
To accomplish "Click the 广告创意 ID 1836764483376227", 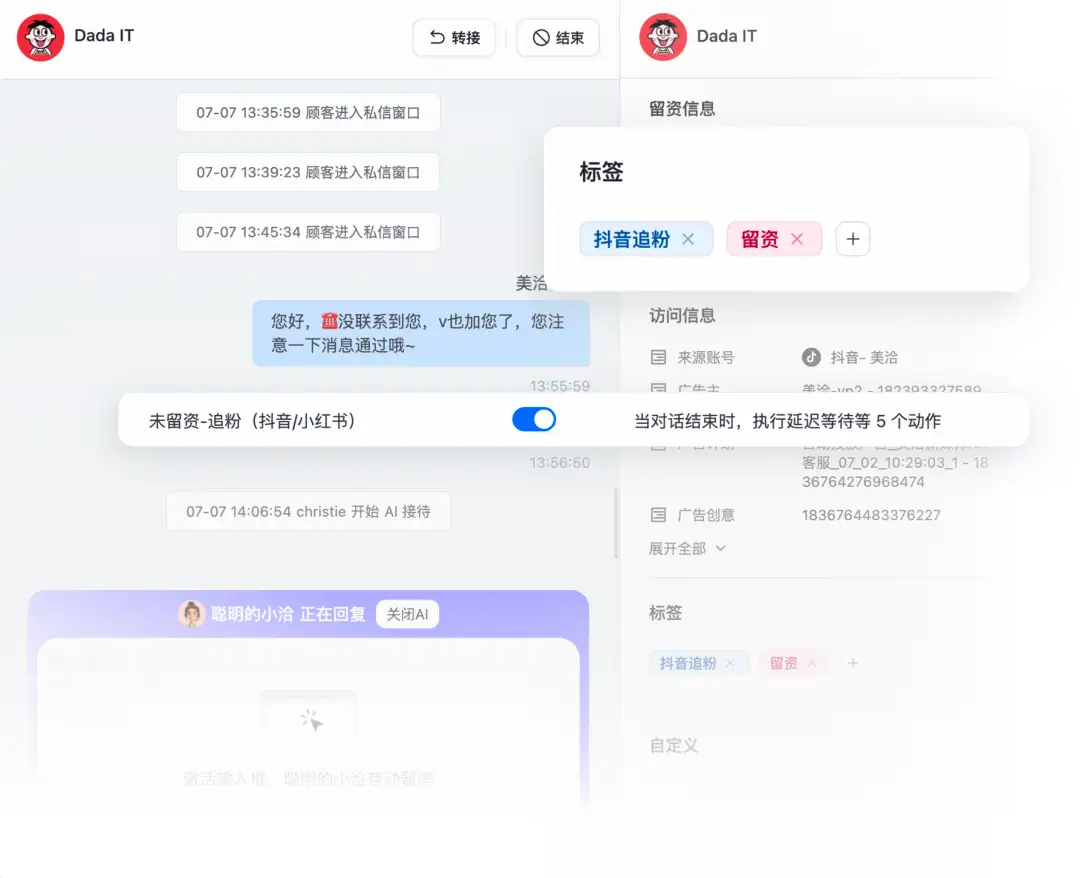I will pyautogui.click(x=871, y=515).
